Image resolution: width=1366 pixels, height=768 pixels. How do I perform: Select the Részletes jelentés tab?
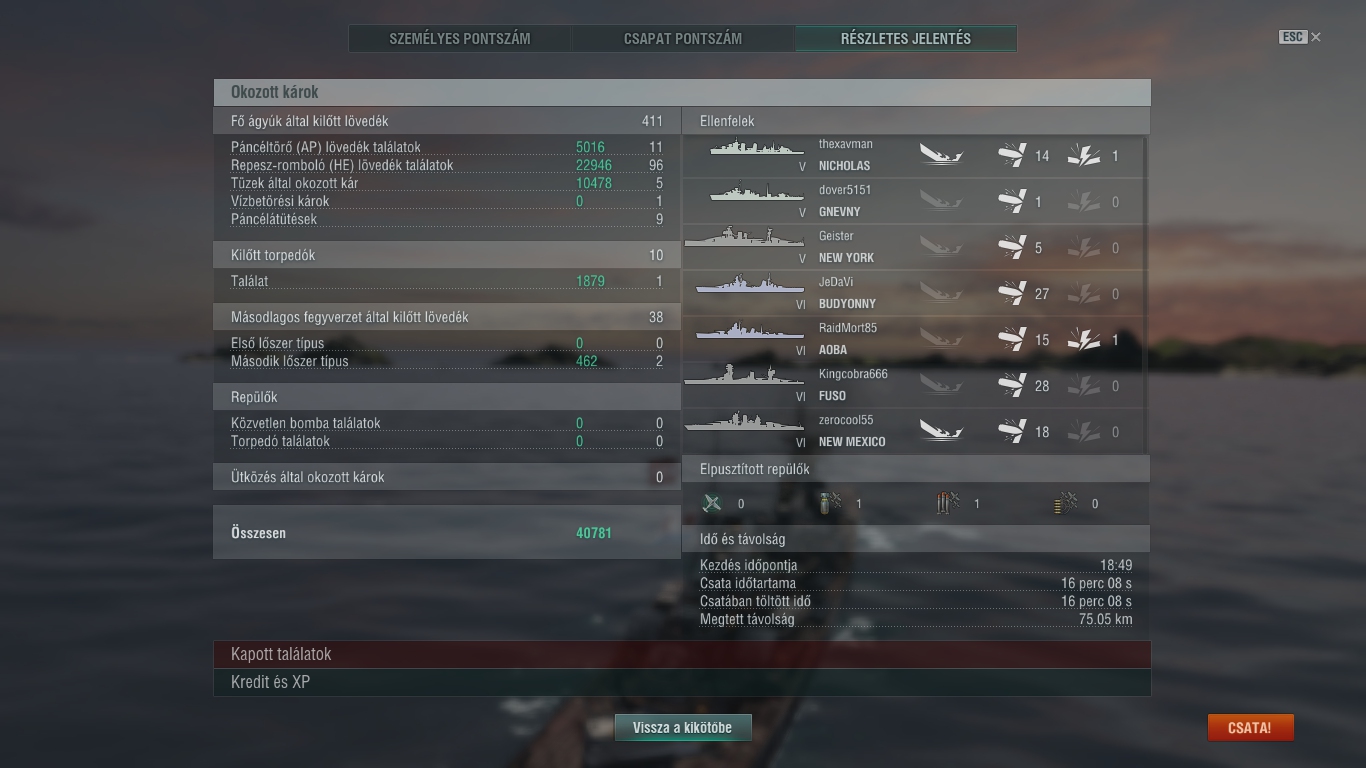point(906,39)
